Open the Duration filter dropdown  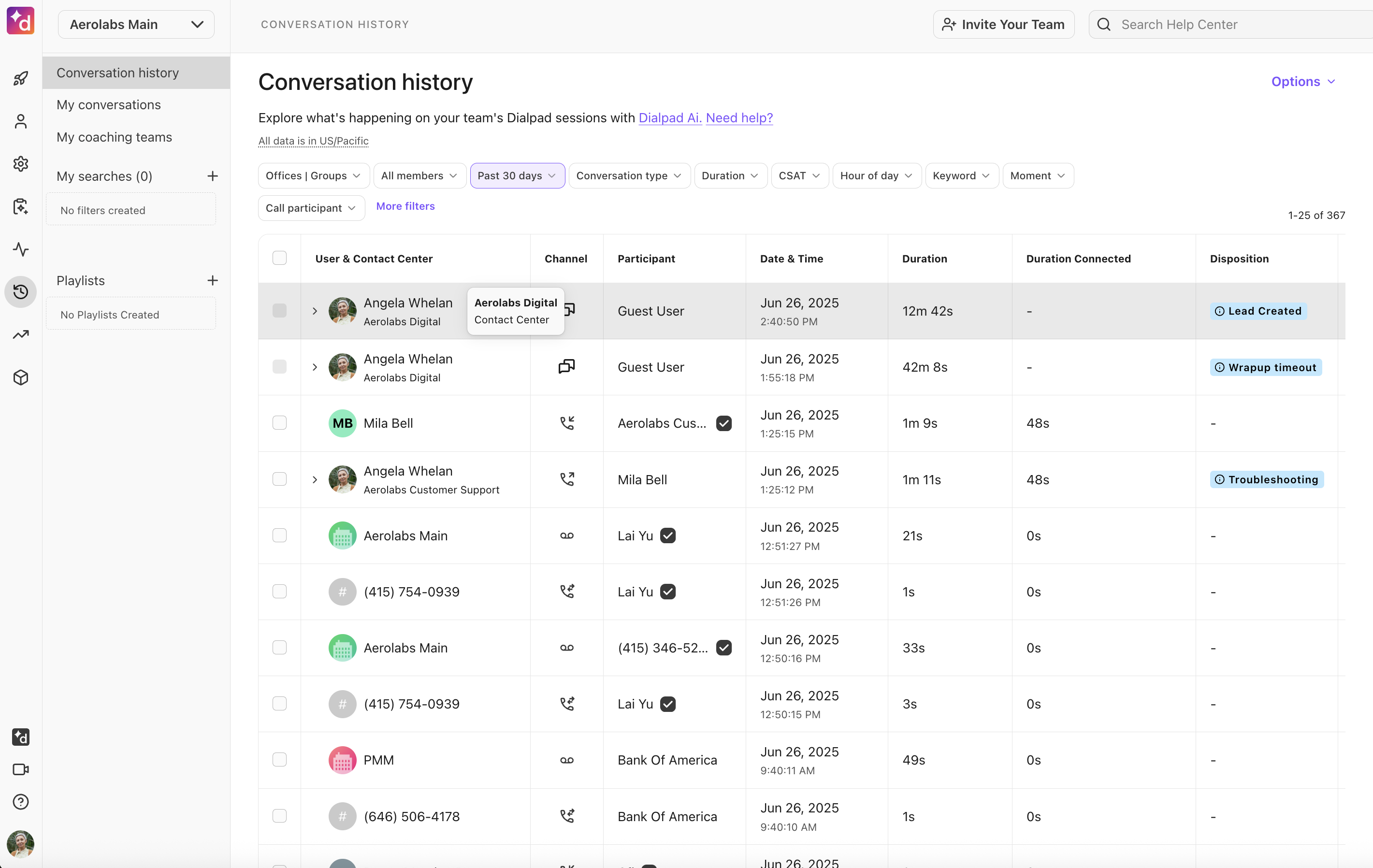(730, 175)
